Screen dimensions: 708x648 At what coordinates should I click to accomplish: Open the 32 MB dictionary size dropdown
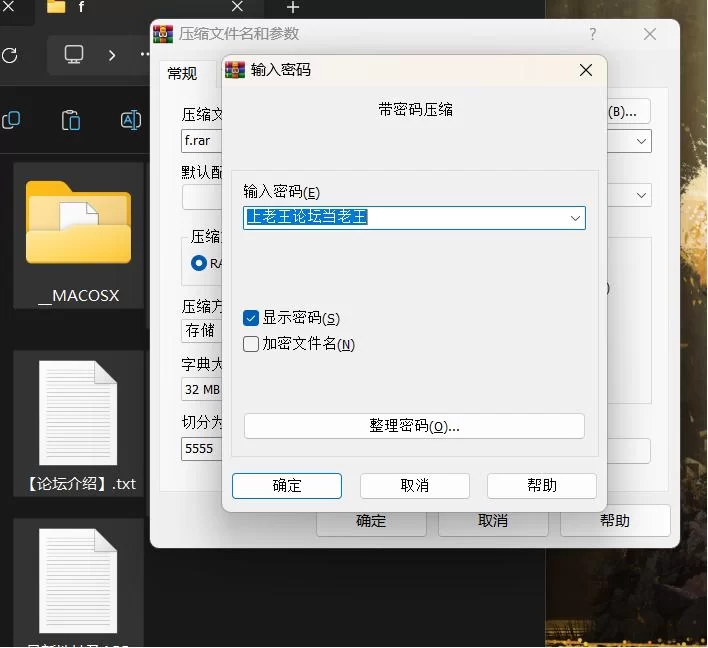point(200,388)
